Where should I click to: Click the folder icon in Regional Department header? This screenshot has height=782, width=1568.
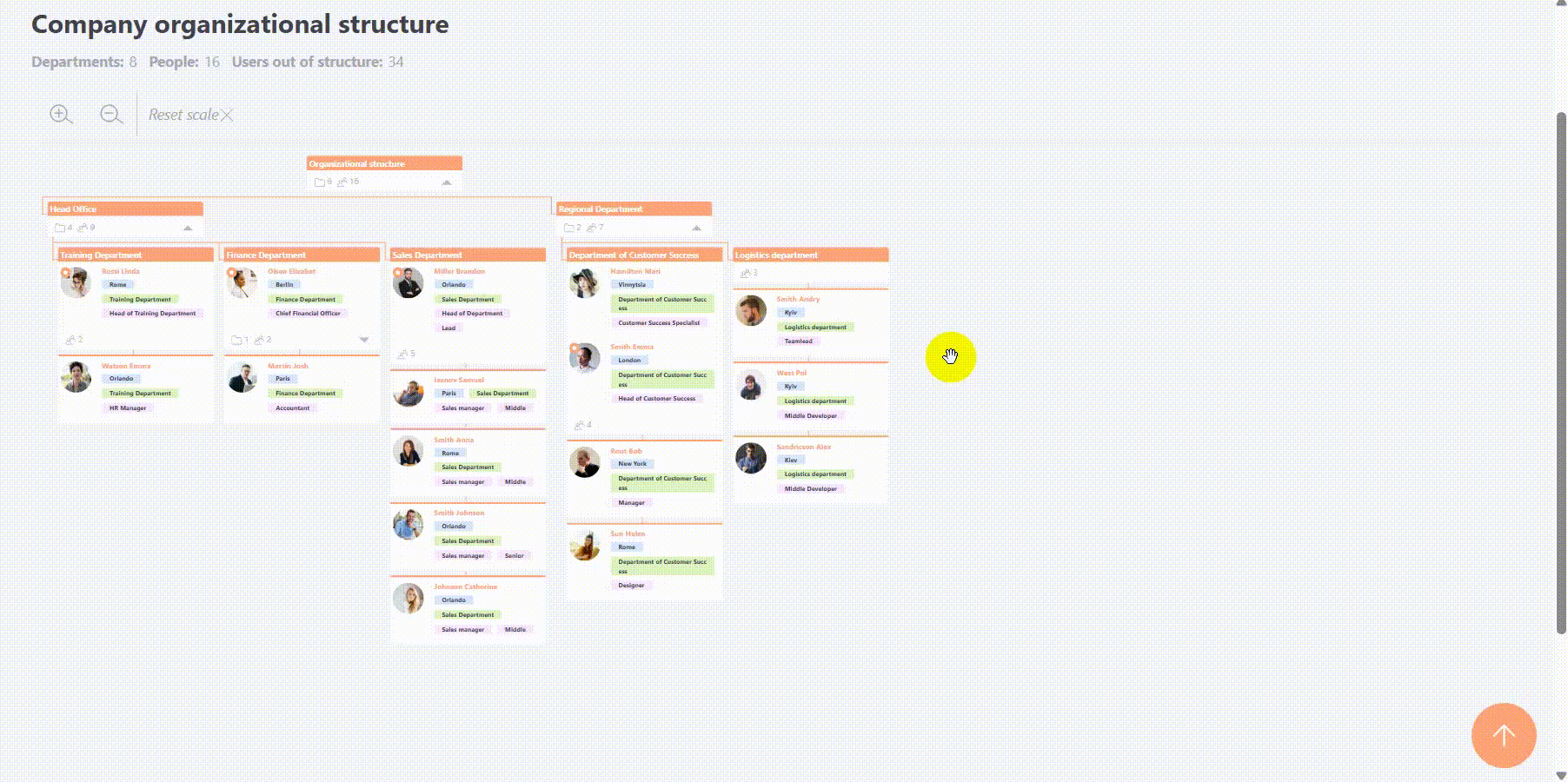pos(568,228)
